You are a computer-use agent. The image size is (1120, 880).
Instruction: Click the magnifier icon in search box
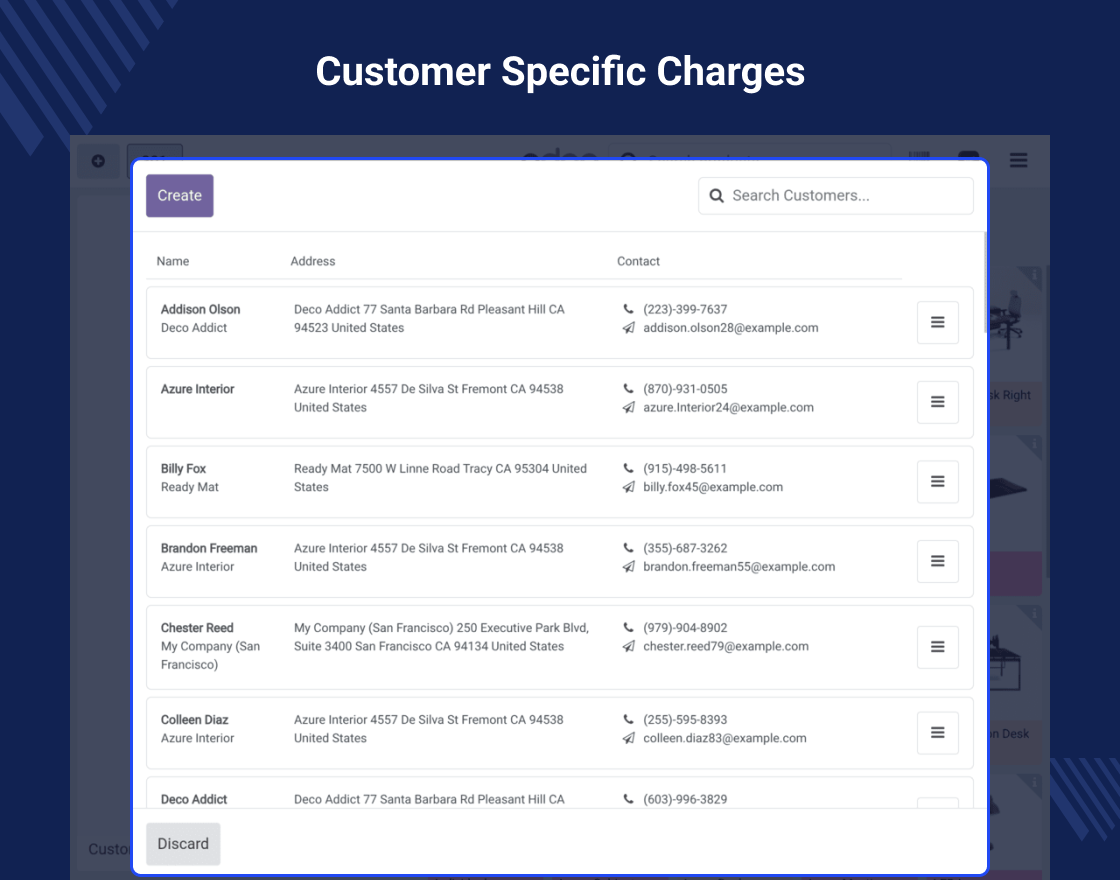716,196
